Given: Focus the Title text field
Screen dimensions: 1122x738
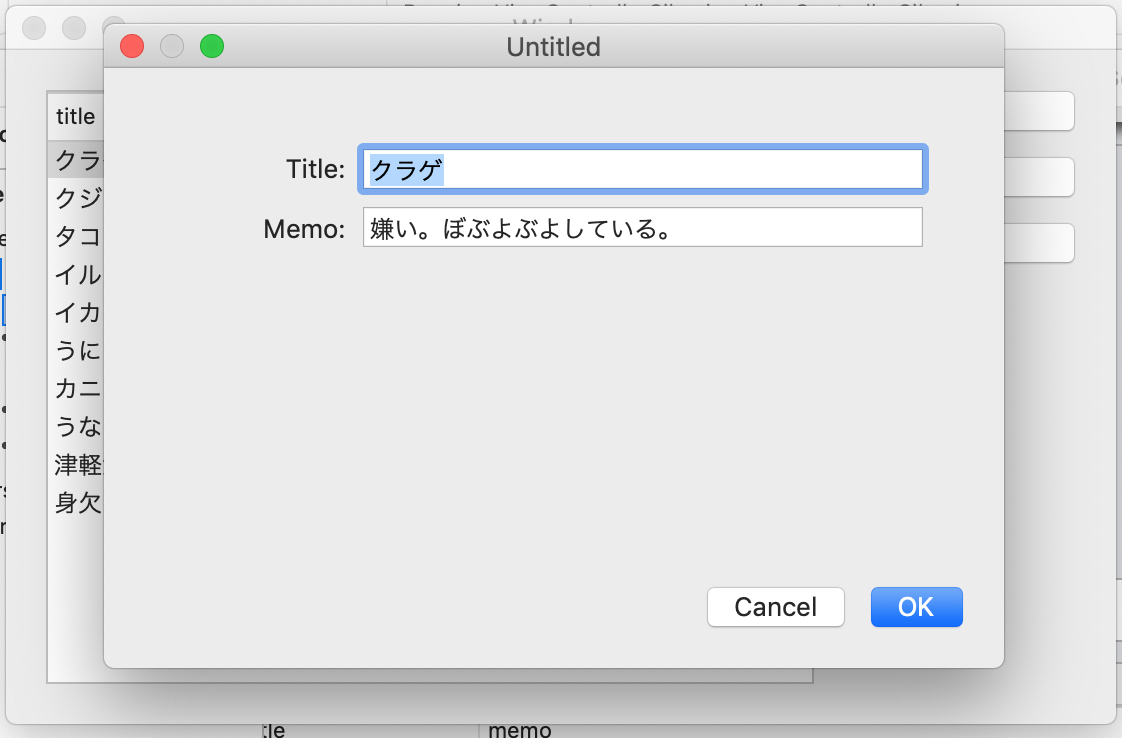Looking at the screenshot, I should (x=641, y=169).
